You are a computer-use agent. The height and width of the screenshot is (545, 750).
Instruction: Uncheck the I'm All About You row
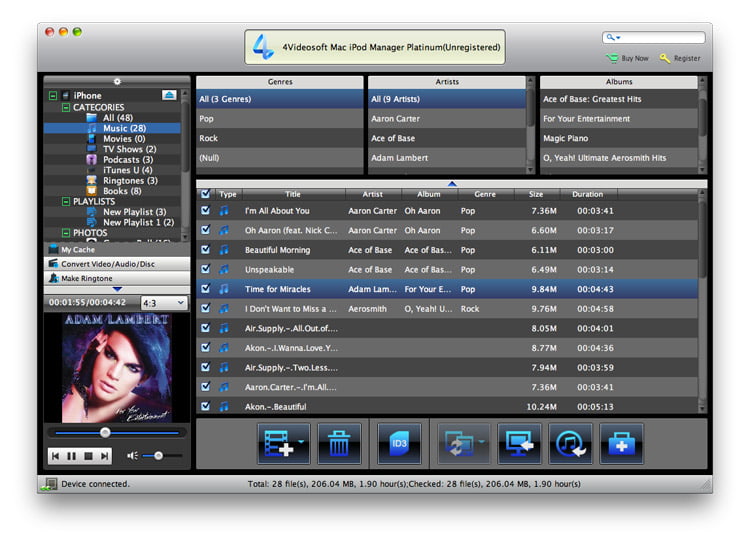click(206, 211)
